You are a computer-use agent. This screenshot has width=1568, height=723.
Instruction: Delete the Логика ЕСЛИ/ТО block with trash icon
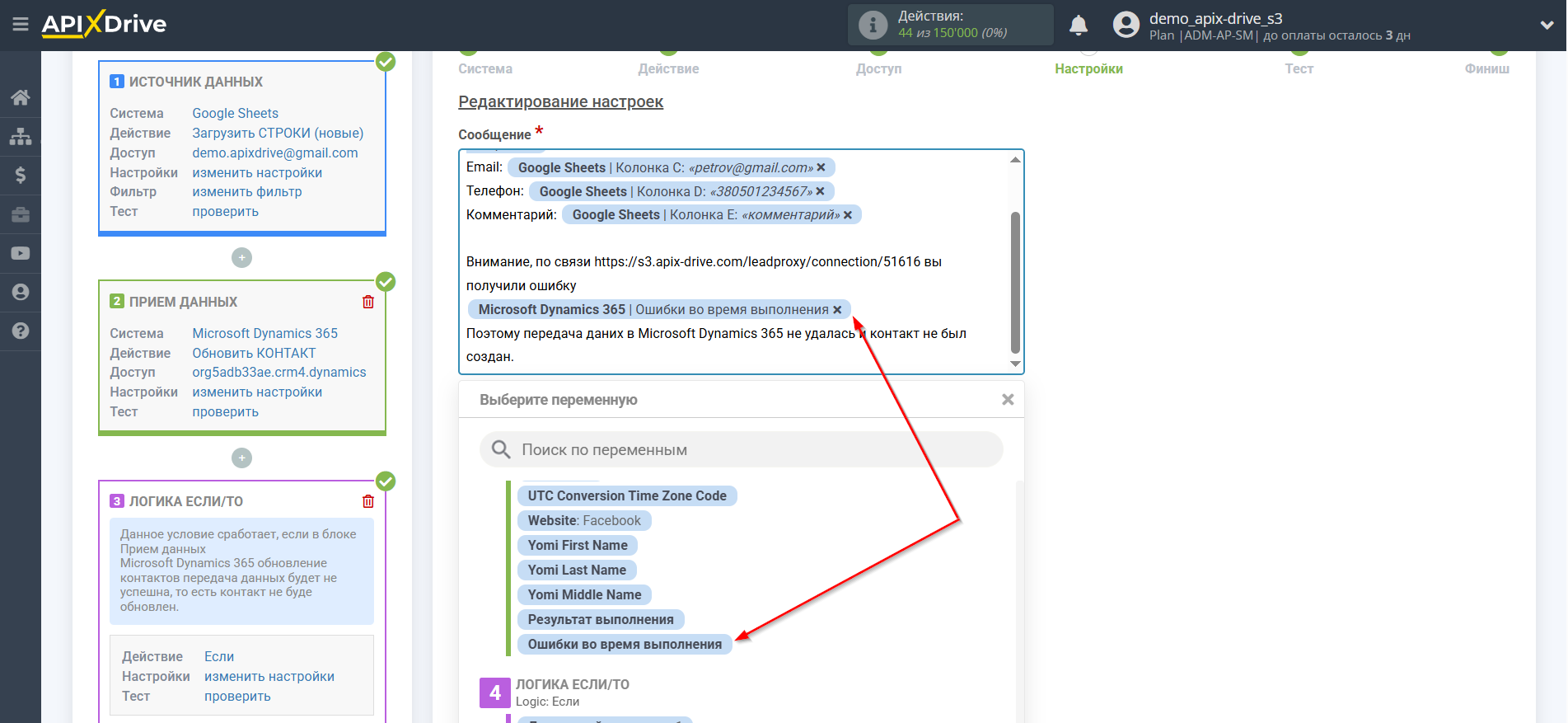pyautogui.click(x=368, y=501)
